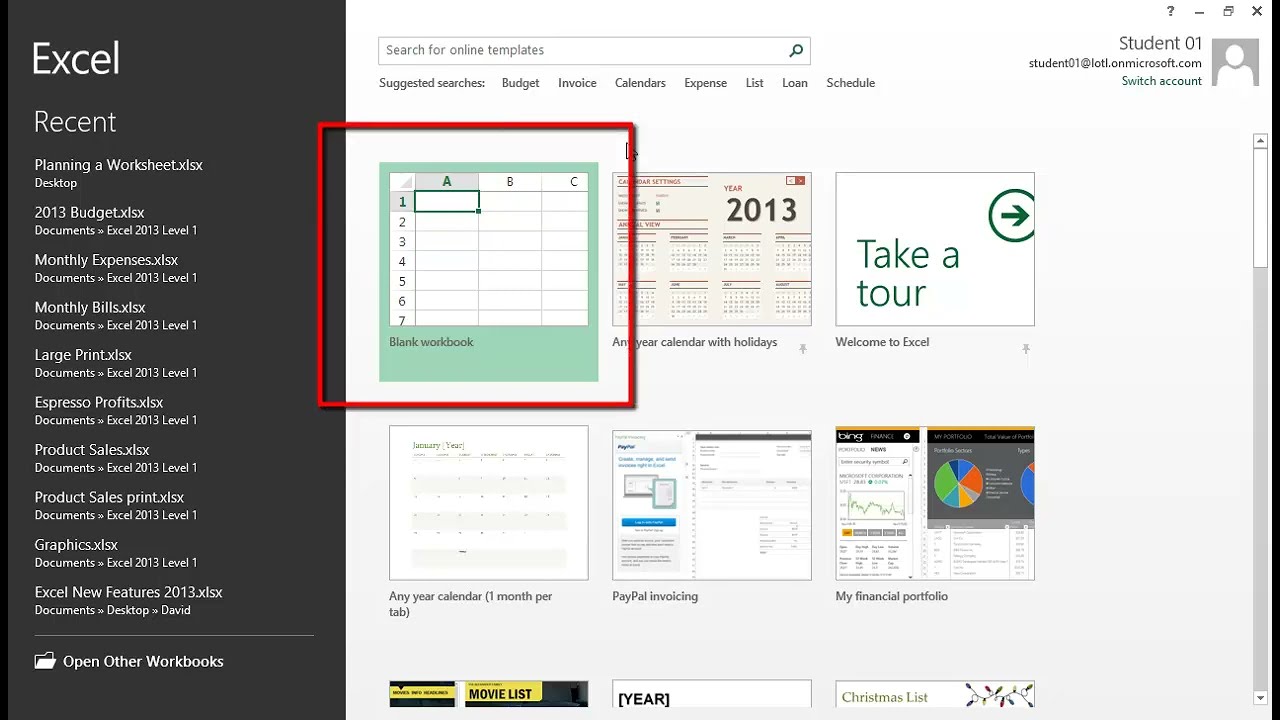This screenshot has height=720, width=1280.
Task: Open the Blank workbook template
Action: pos(488,250)
